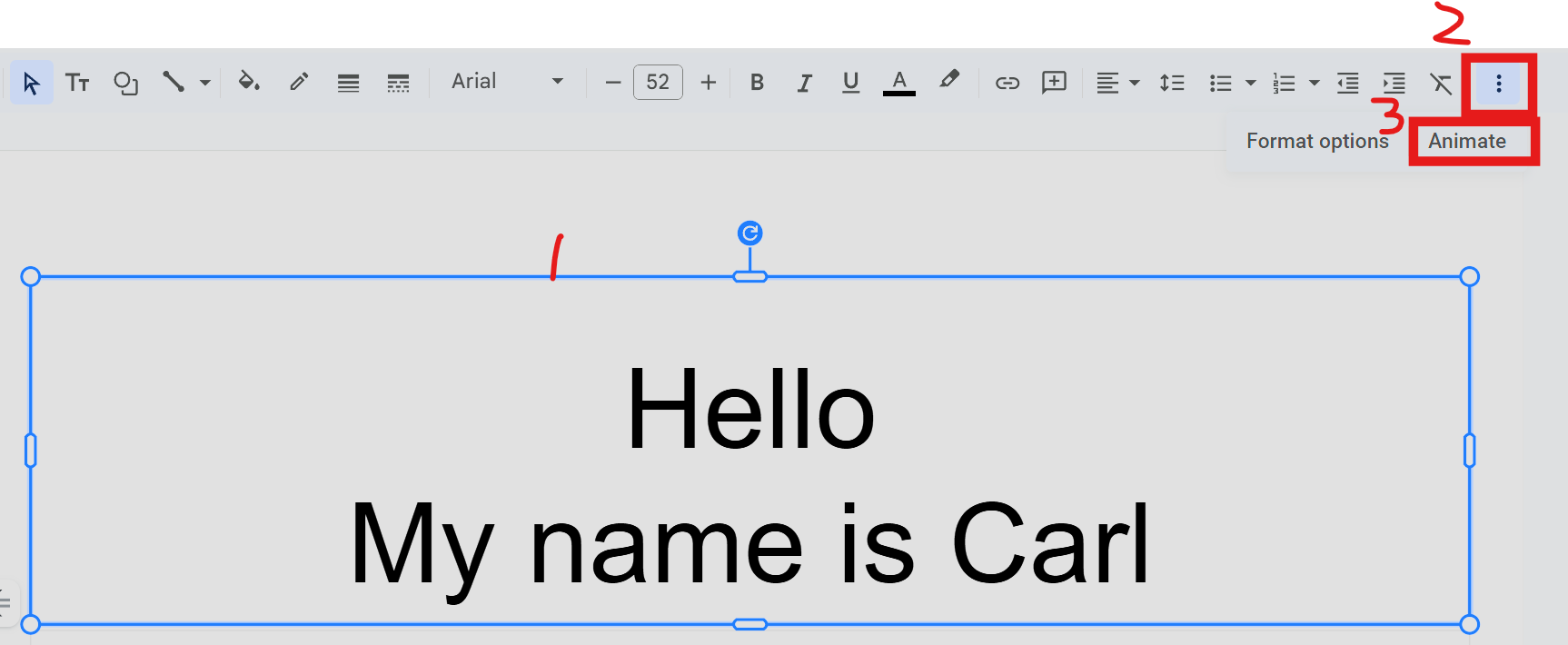Expand the numbered list dropdown arrow
The width and height of the screenshot is (1568, 645).
pyautogui.click(x=1315, y=84)
